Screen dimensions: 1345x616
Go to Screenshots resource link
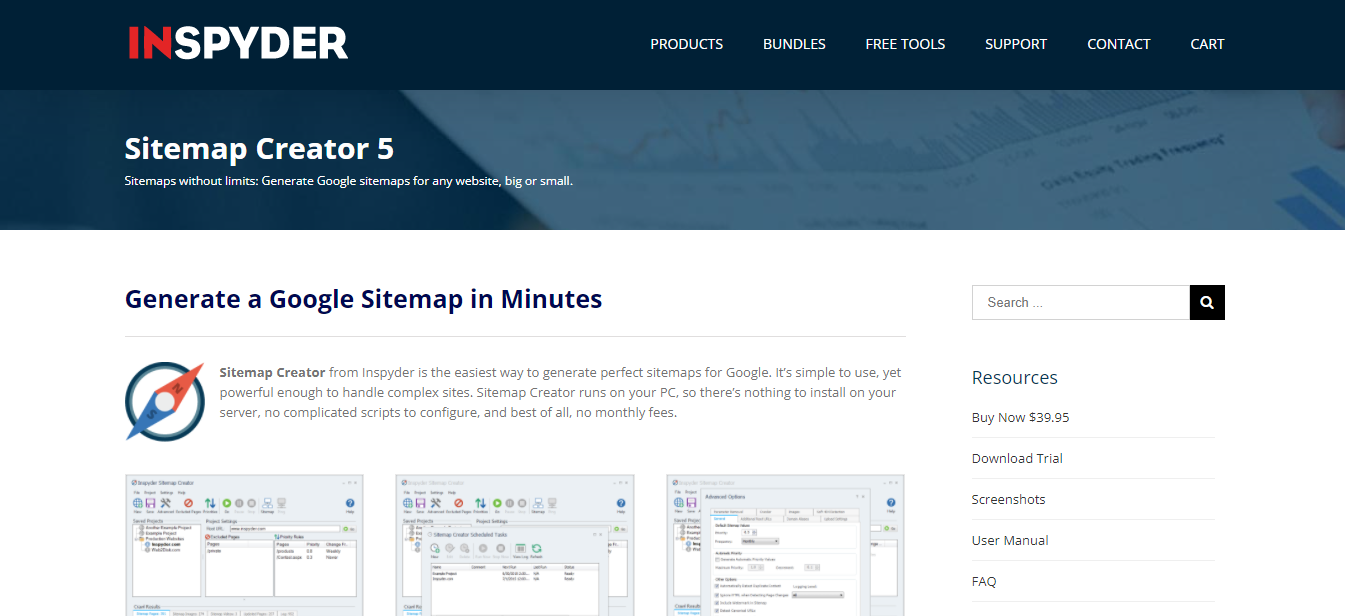1008,499
